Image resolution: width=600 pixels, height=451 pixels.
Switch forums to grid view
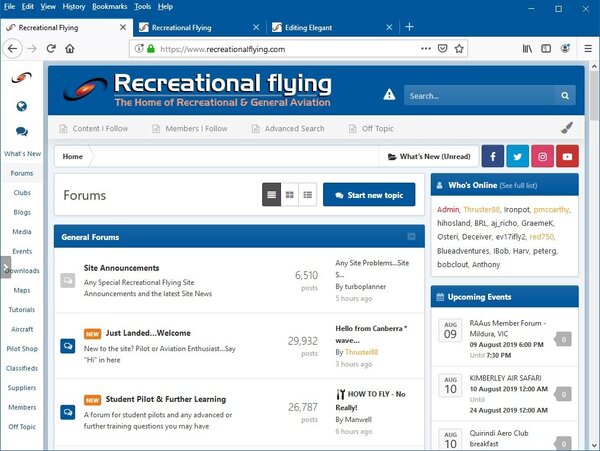(x=290, y=194)
